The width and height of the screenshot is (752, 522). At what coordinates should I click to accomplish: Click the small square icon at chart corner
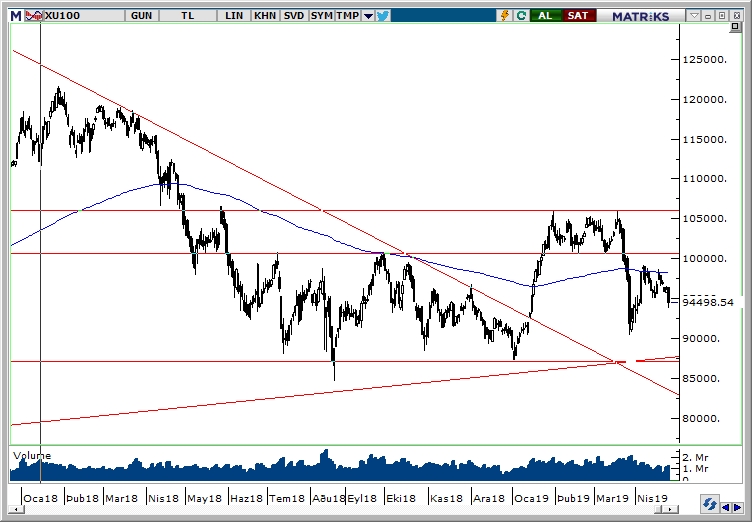coord(735,27)
